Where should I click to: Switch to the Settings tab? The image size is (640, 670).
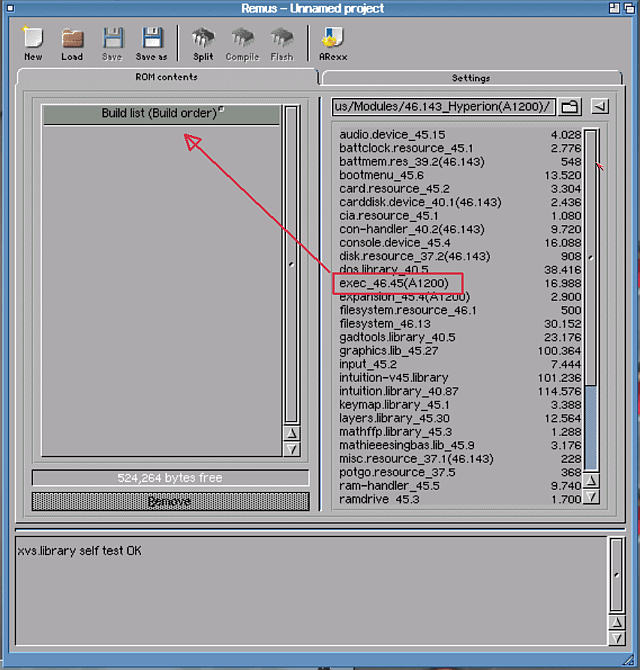click(470, 78)
